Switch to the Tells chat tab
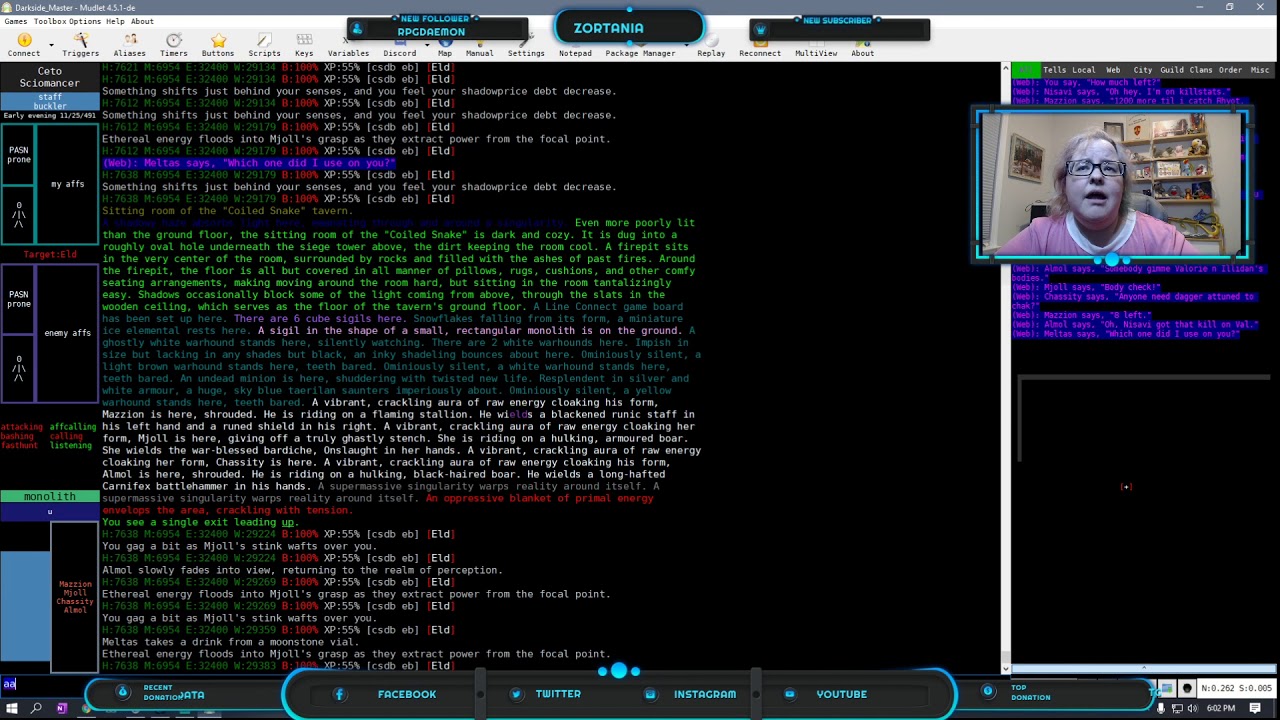The height and width of the screenshot is (720, 1280). pyautogui.click(x=1055, y=70)
